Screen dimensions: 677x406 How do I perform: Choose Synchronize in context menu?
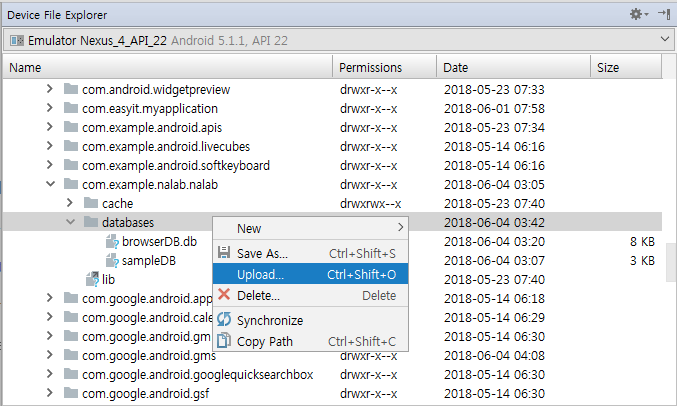coord(310,320)
